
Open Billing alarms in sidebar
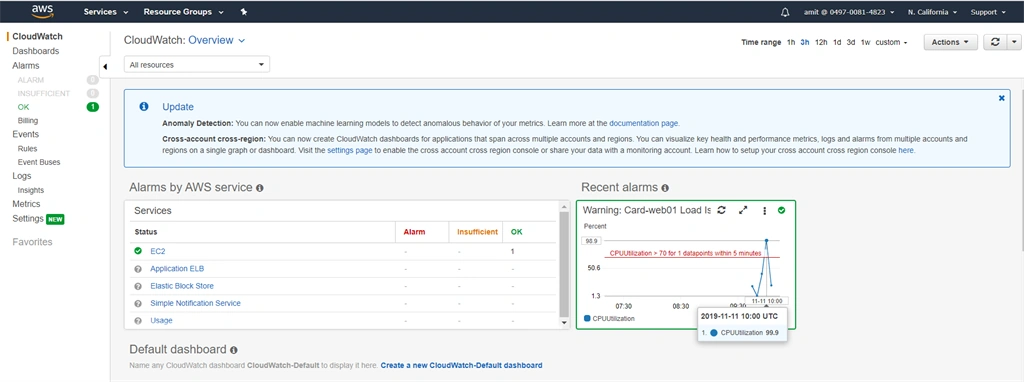coord(28,120)
